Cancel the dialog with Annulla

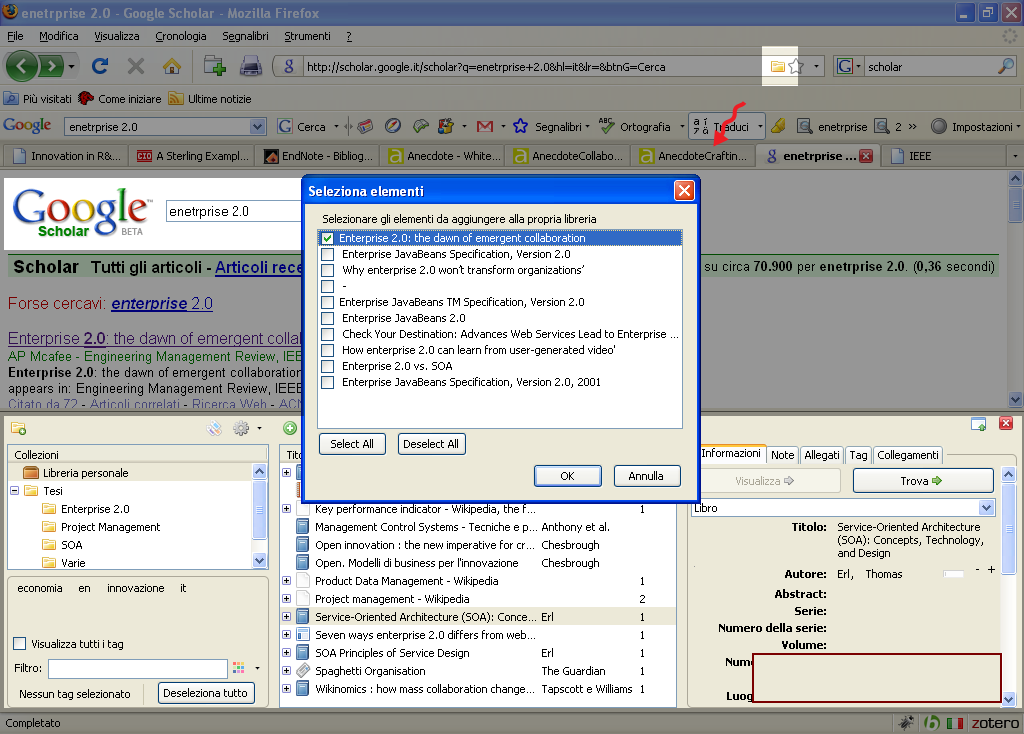tap(646, 476)
